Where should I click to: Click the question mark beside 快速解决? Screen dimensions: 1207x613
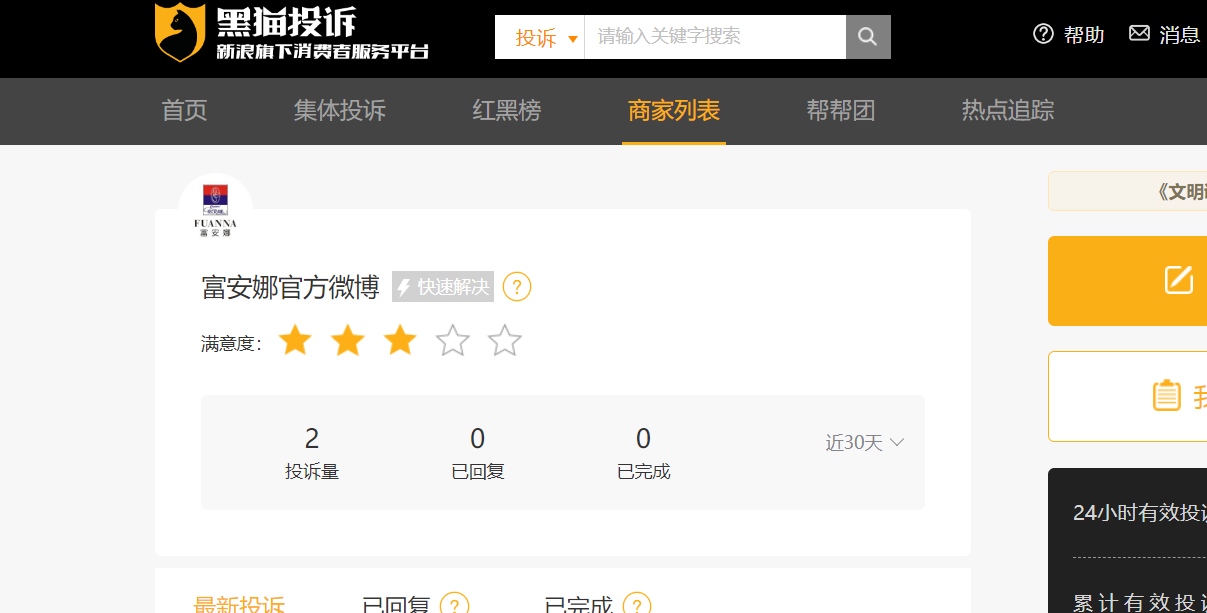(x=517, y=288)
